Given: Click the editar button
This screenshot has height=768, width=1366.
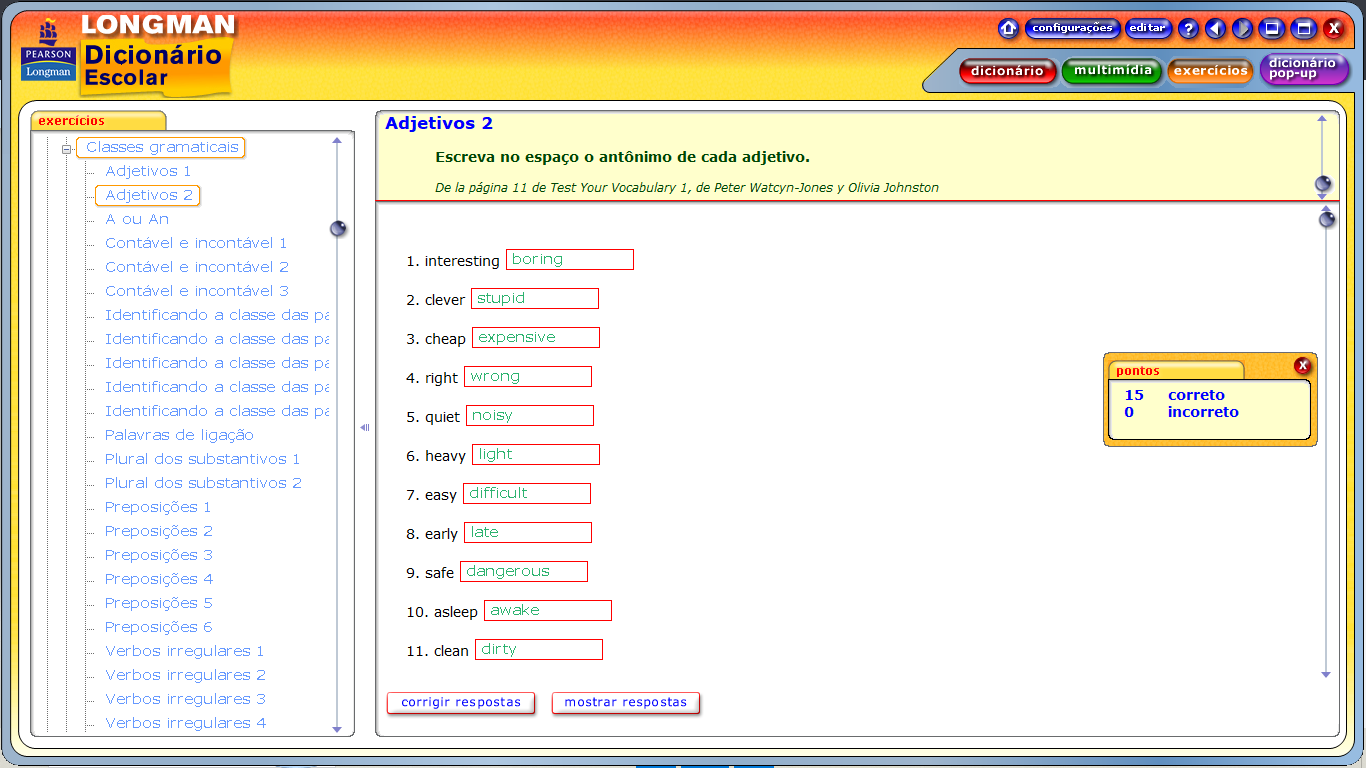Looking at the screenshot, I should [1148, 28].
